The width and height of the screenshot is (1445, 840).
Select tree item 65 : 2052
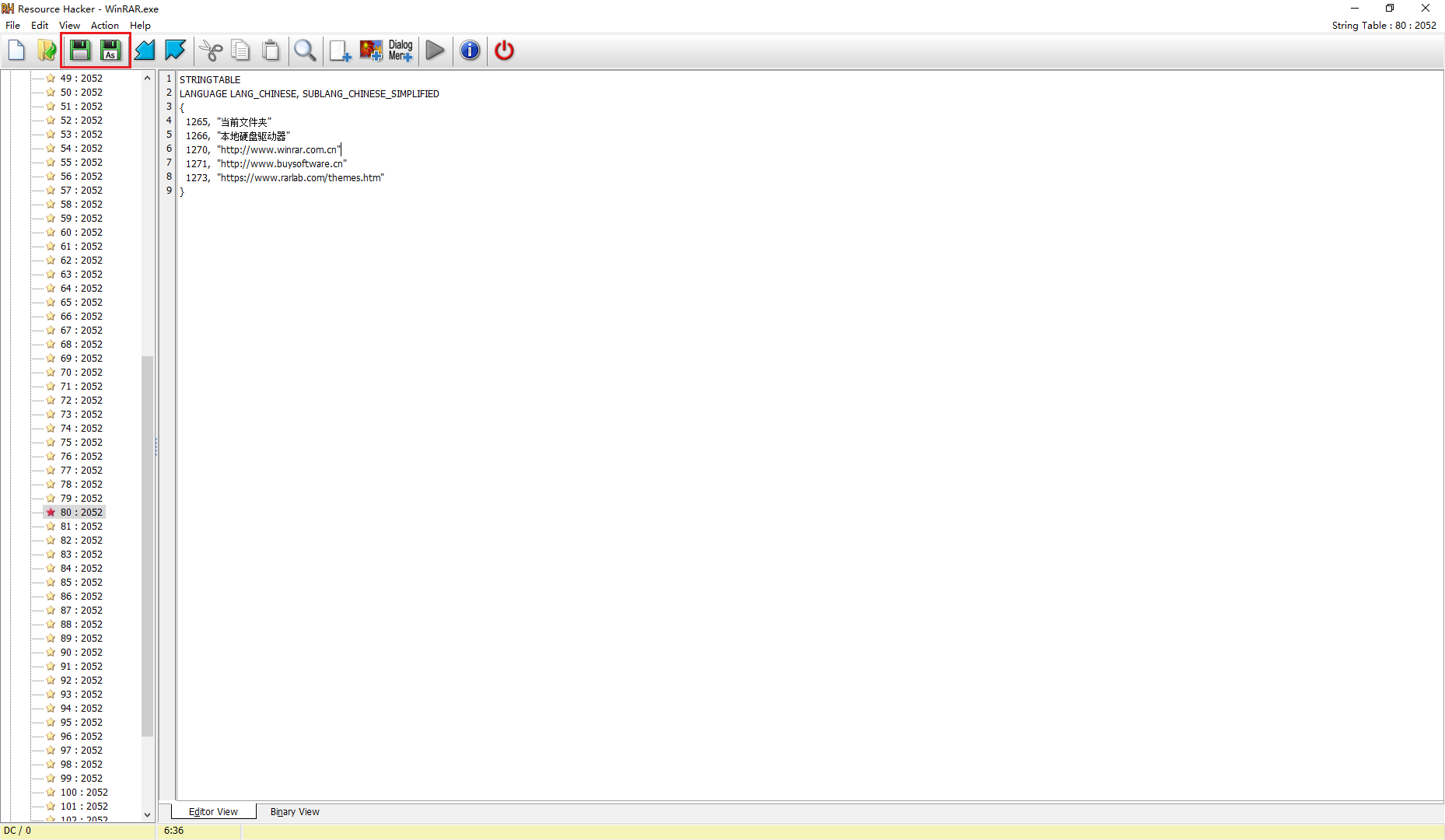(82, 302)
